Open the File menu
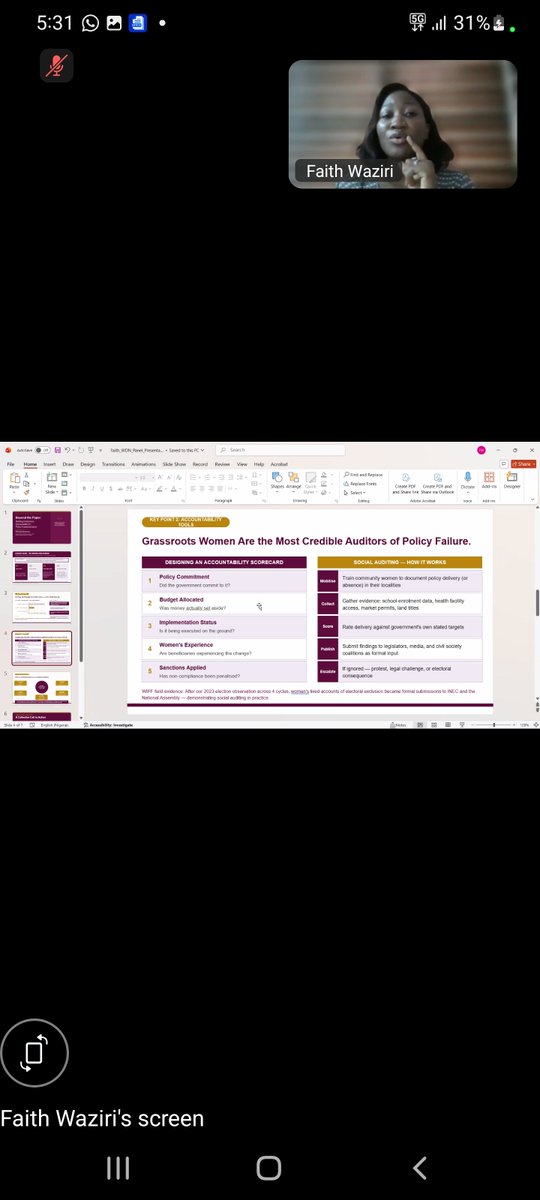This screenshot has width=540, height=1200. pos(11,464)
